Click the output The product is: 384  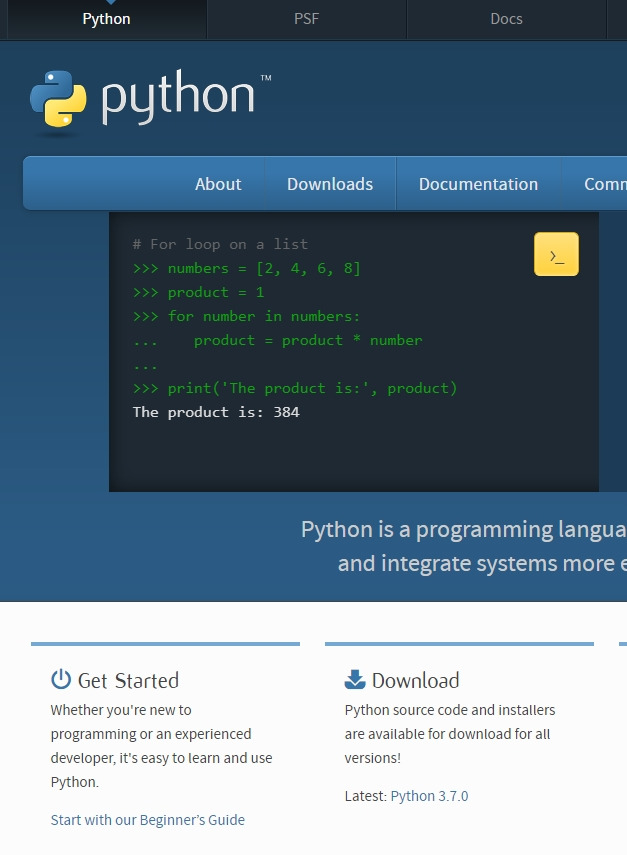click(216, 412)
